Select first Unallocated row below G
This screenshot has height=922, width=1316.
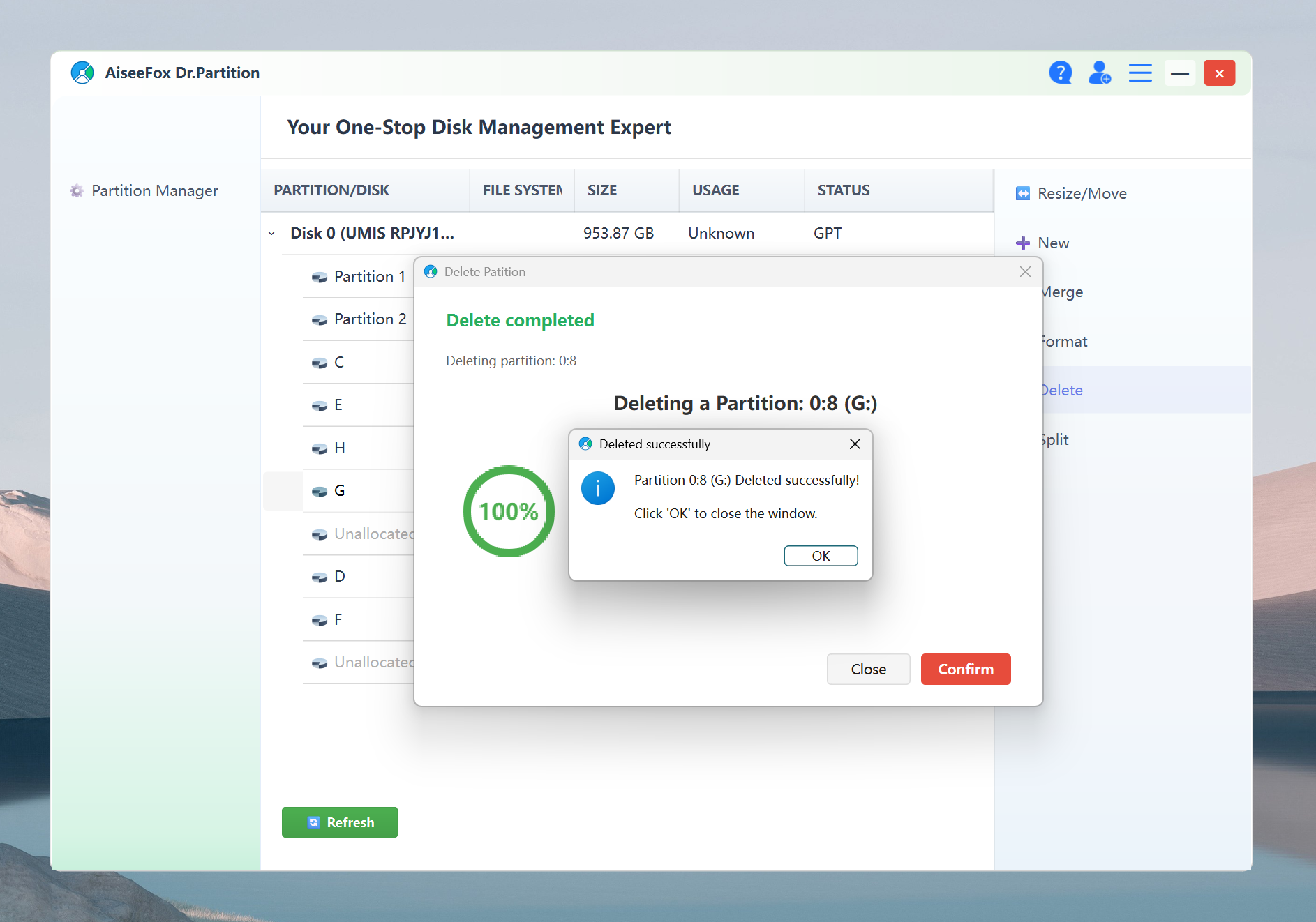(x=358, y=534)
